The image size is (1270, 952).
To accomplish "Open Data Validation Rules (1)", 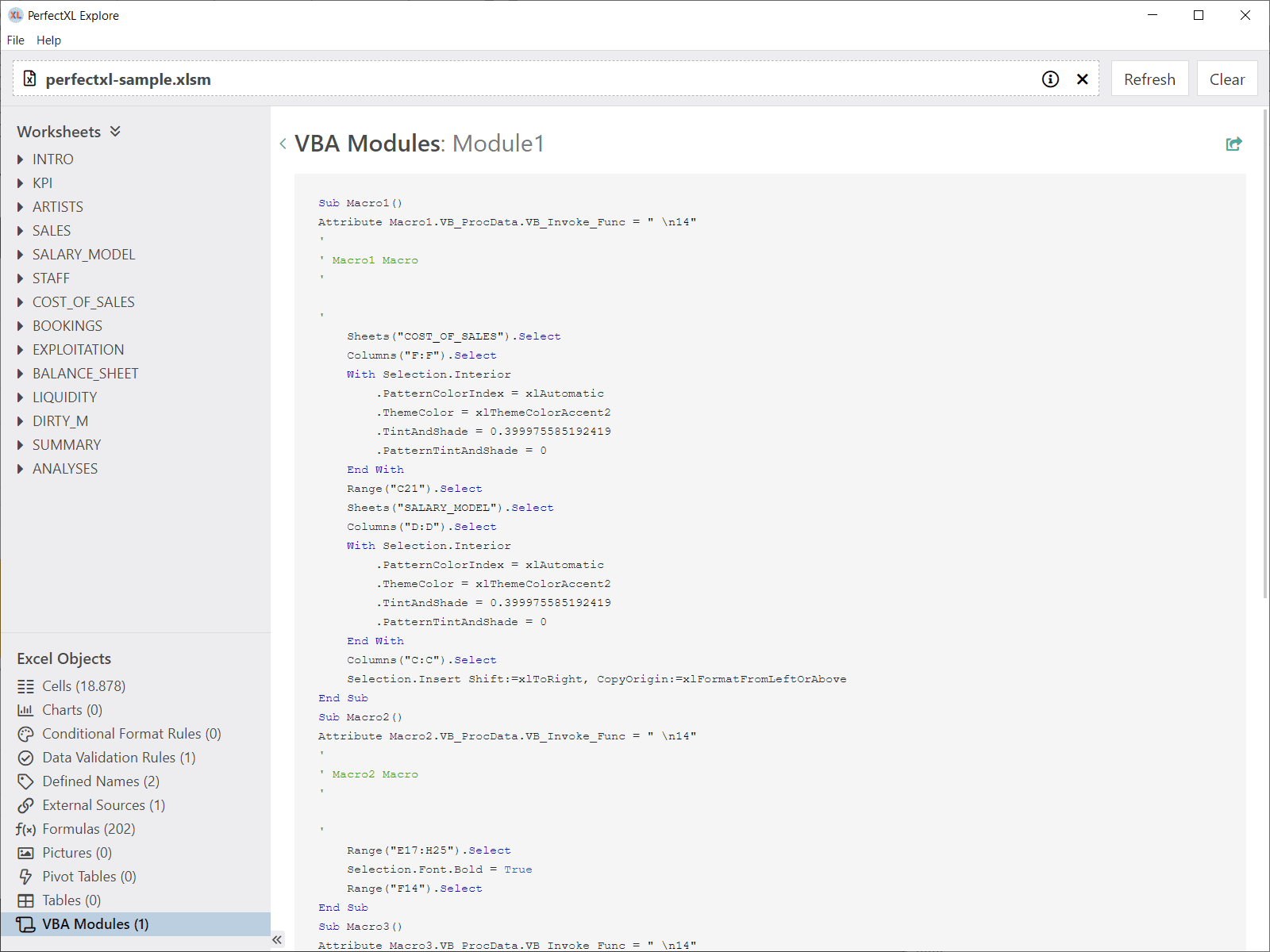I will pyautogui.click(x=118, y=758).
